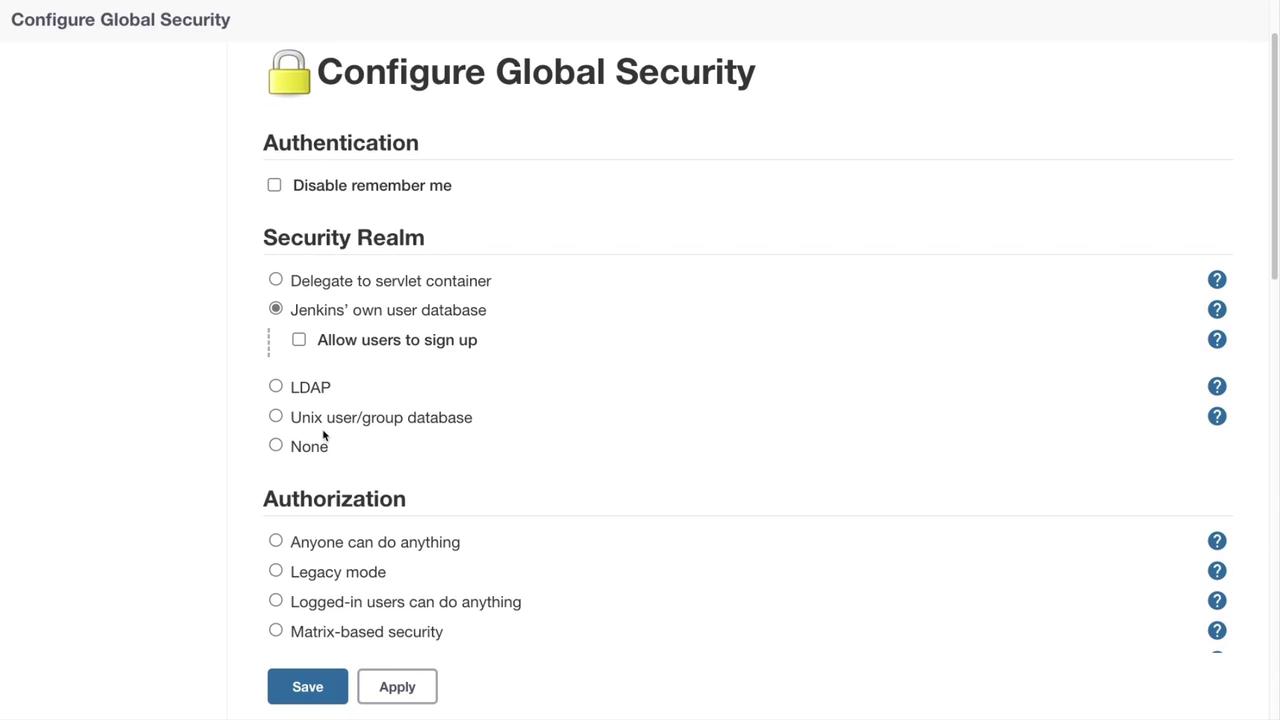The height and width of the screenshot is (720, 1280).
Task: Choose Delegate to servlet container option
Action: (276, 279)
